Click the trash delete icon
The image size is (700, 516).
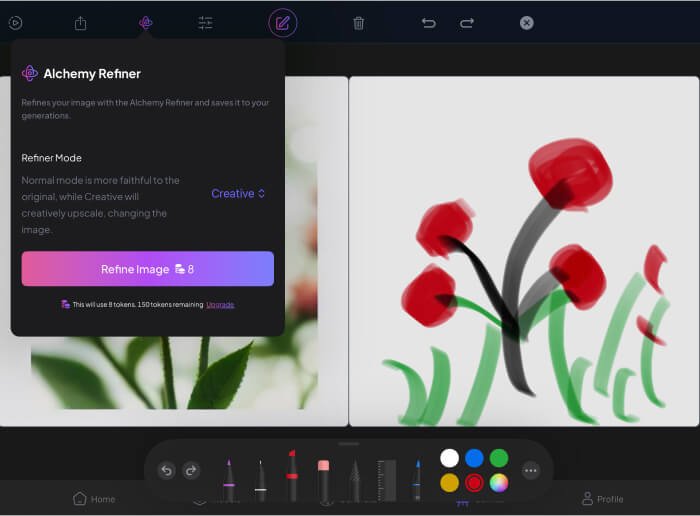pyautogui.click(x=359, y=23)
